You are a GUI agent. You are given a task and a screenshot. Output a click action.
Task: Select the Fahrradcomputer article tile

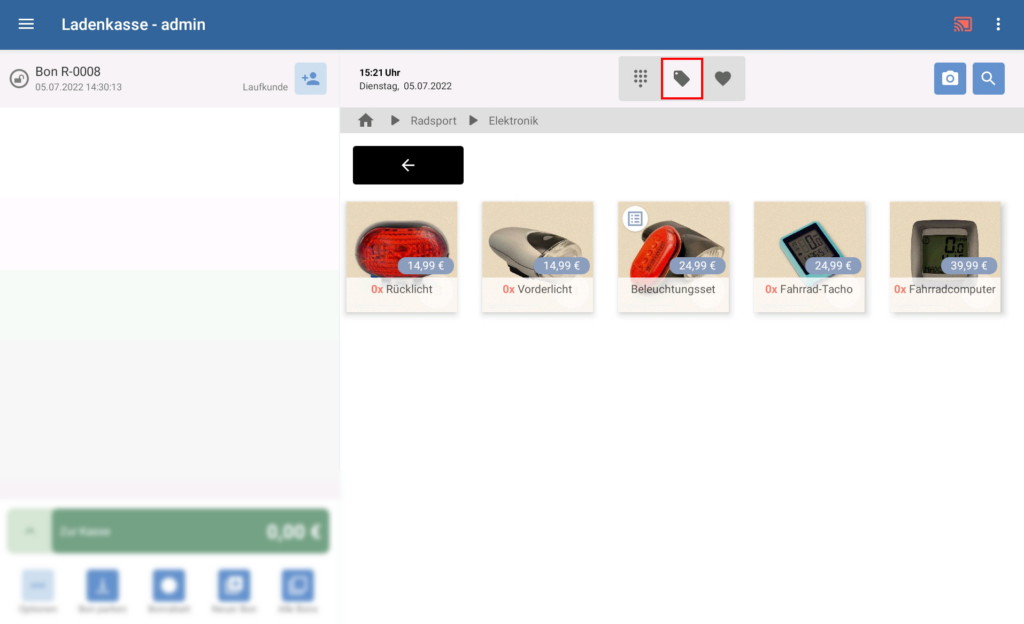[945, 256]
